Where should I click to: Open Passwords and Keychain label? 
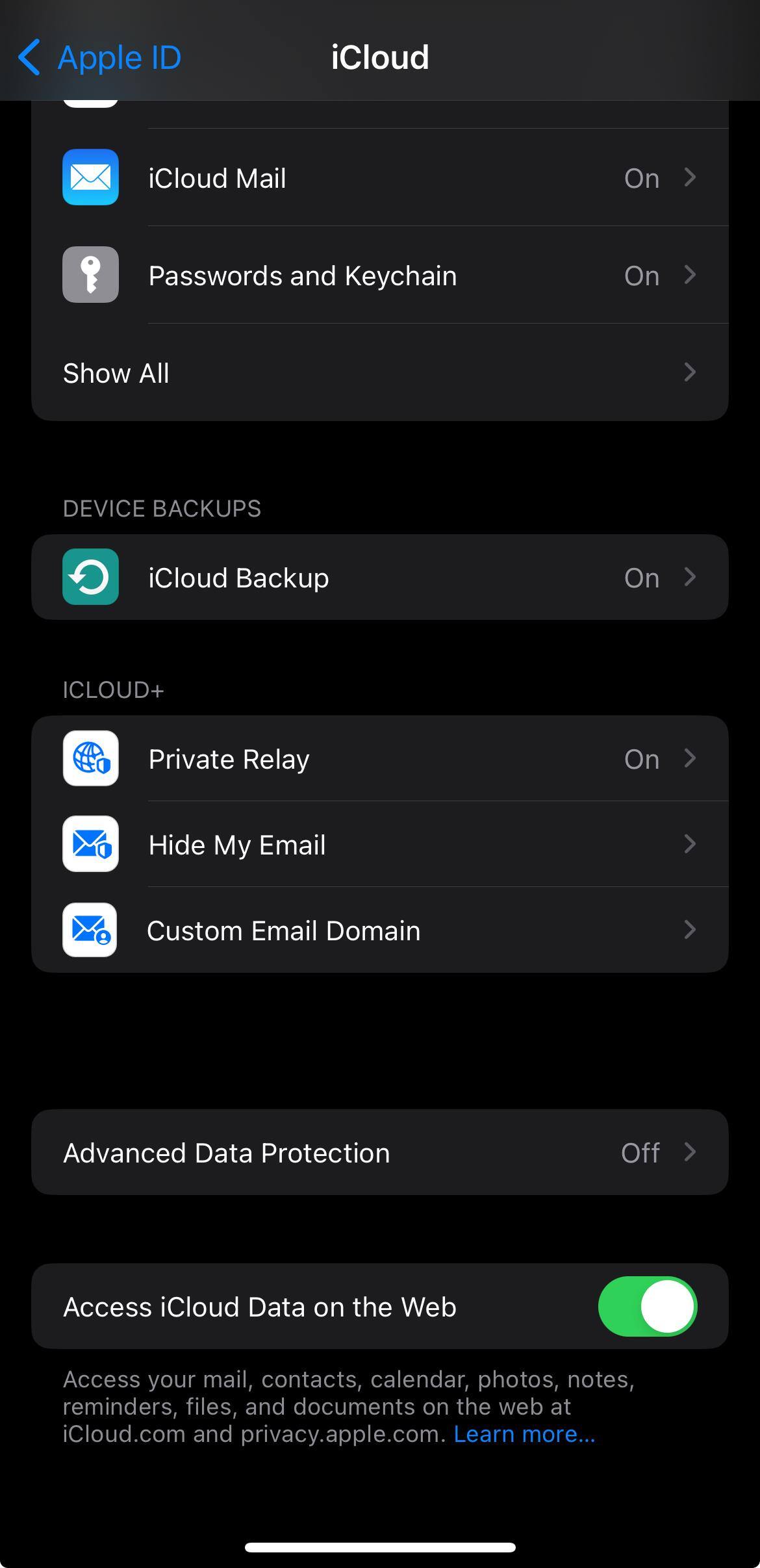(303, 276)
